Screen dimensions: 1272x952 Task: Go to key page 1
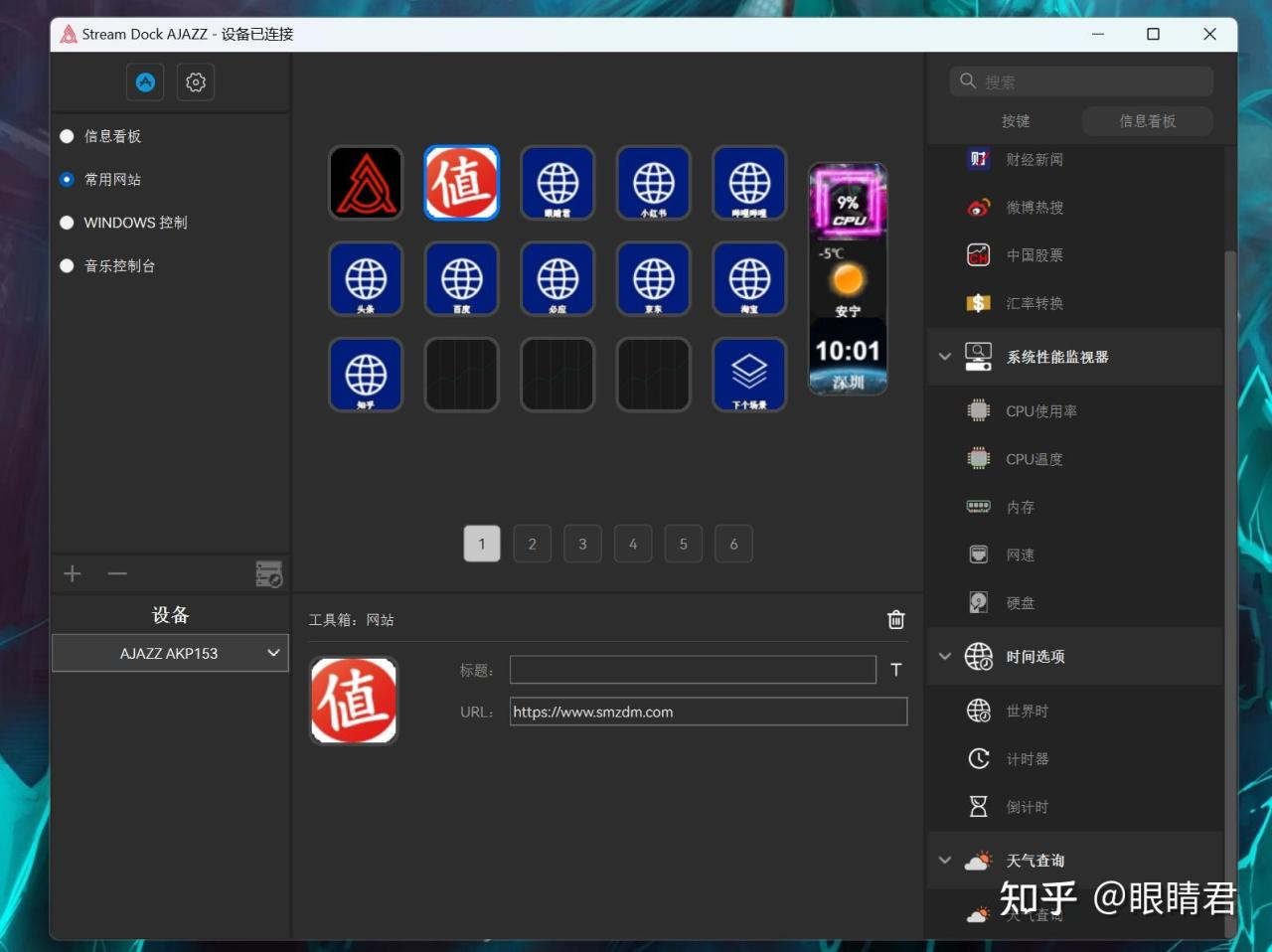(482, 544)
